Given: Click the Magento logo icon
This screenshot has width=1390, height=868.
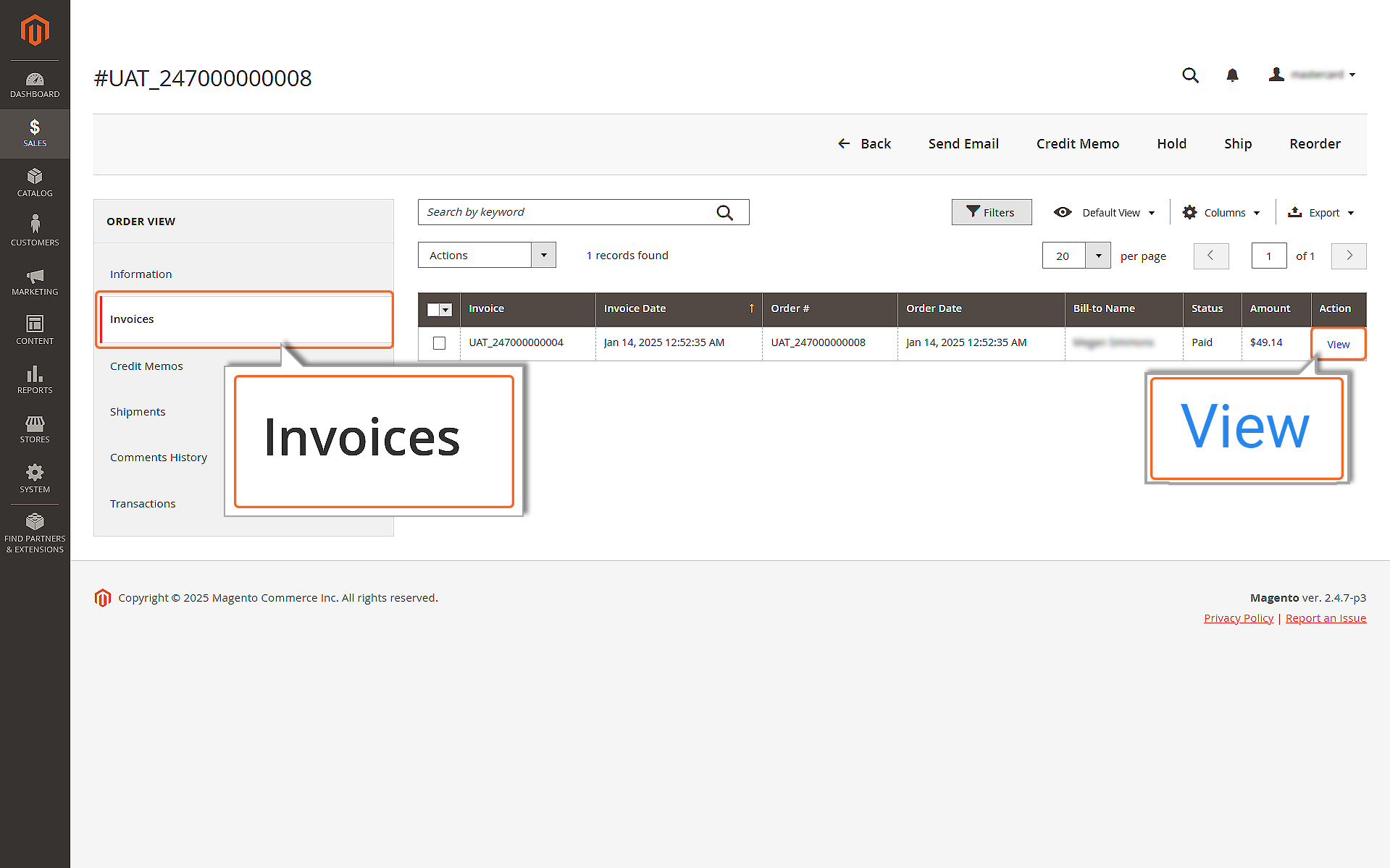Looking at the screenshot, I should coord(35,30).
